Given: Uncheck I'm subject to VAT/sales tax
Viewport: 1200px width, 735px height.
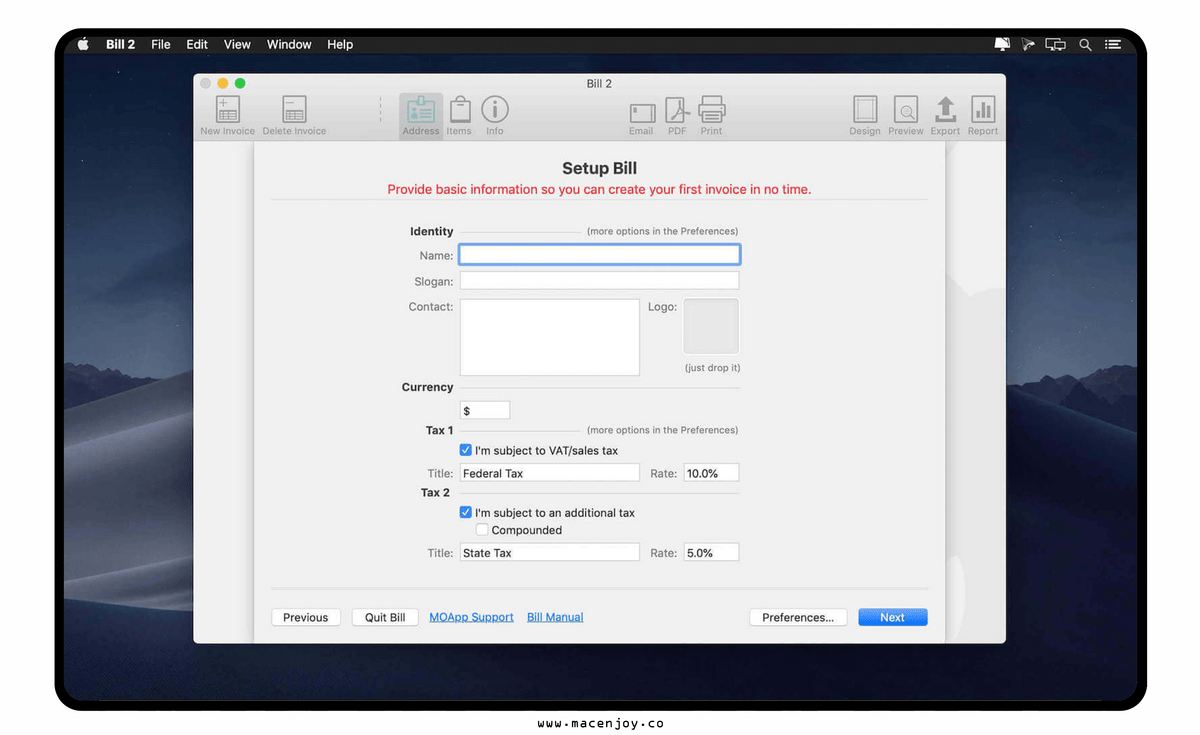Looking at the screenshot, I should coord(465,451).
